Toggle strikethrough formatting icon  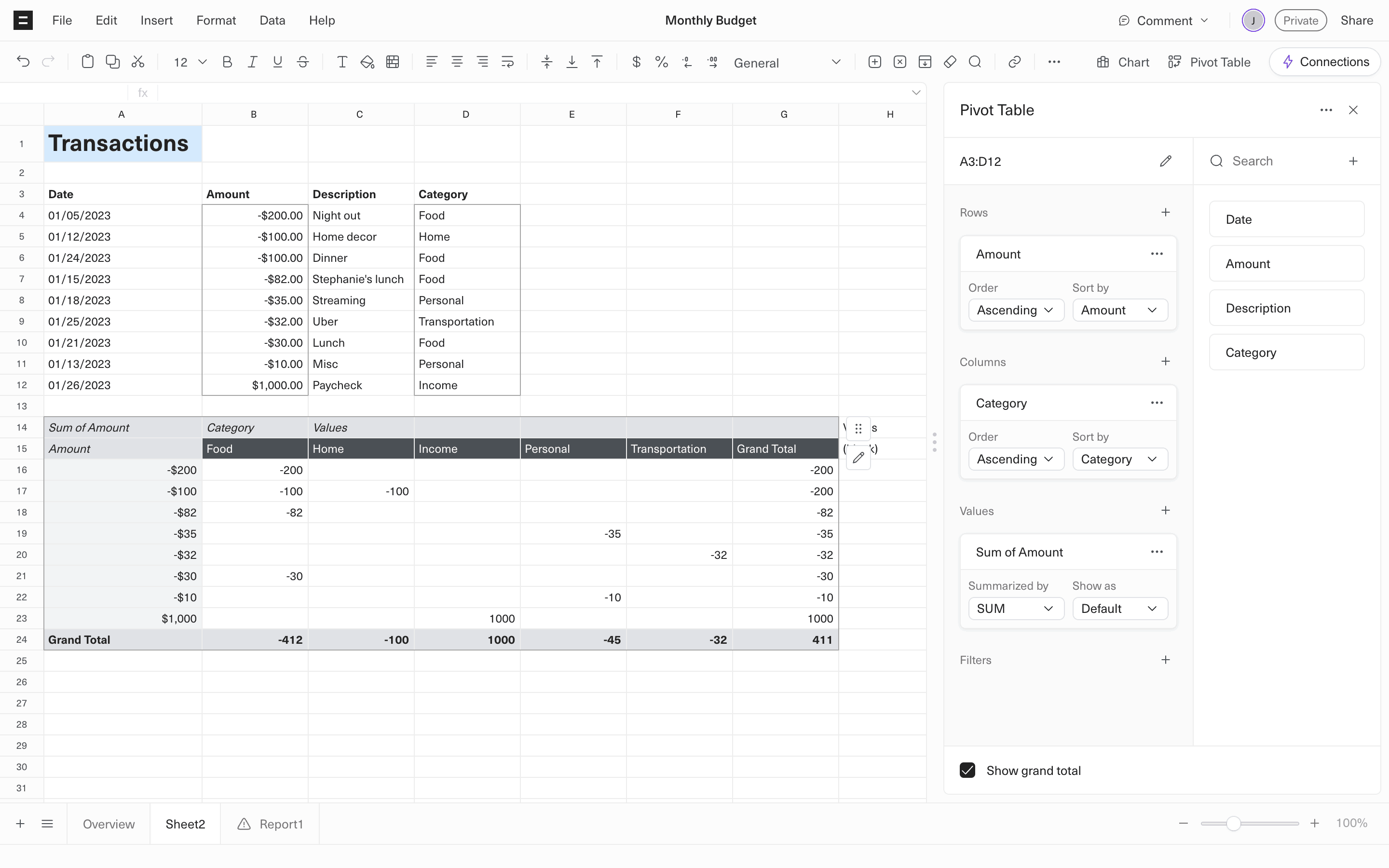[x=302, y=62]
